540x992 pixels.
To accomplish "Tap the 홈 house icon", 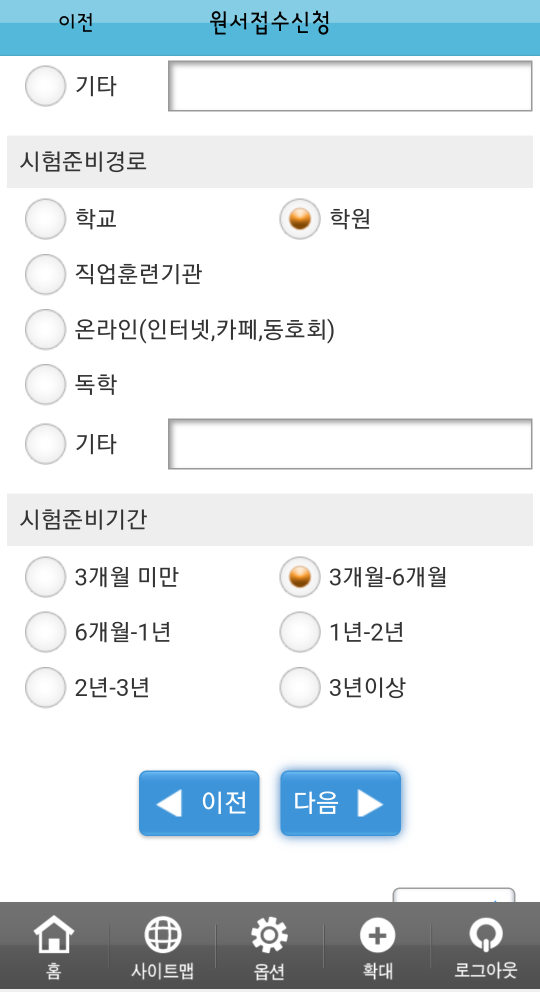I will 54,934.
